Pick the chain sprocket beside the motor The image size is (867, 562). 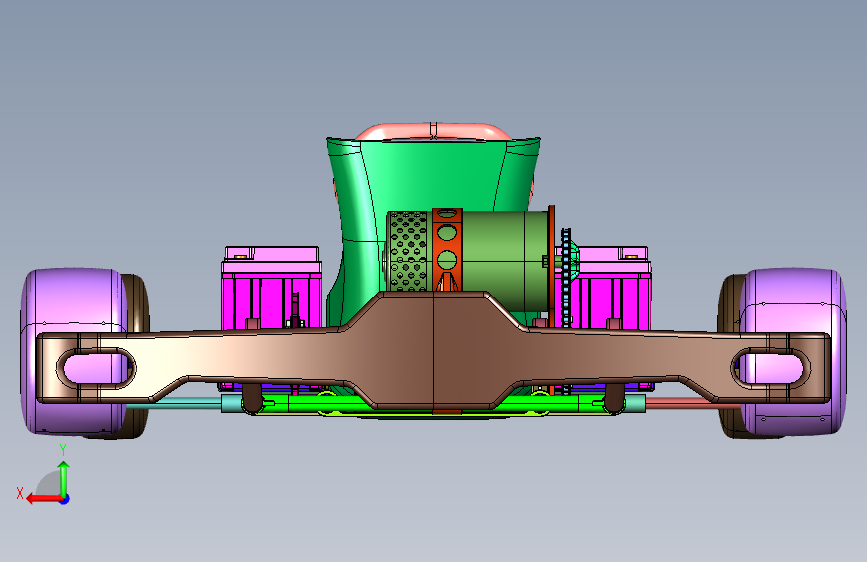pos(566,277)
